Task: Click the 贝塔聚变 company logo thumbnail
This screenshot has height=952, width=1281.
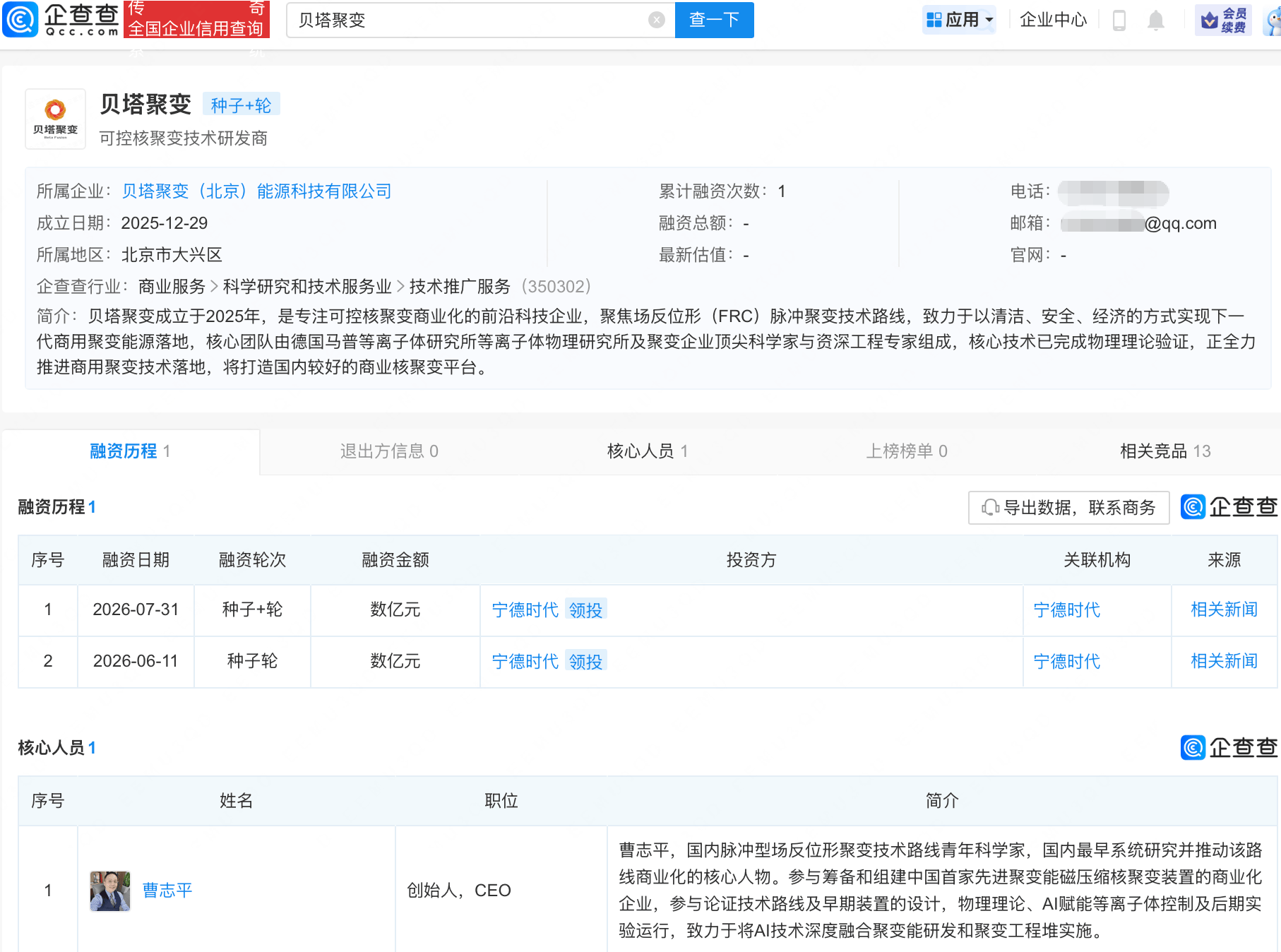Action: (x=55, y=119)
